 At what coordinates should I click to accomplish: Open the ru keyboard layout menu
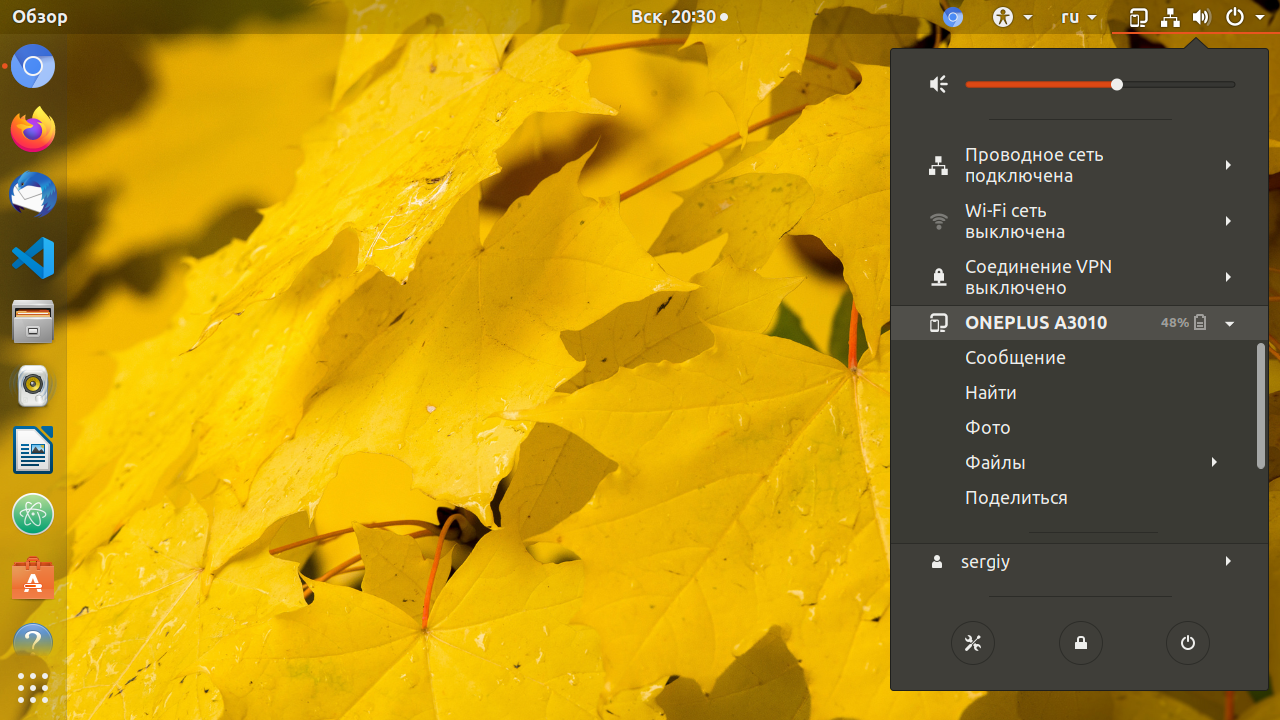1078,17
